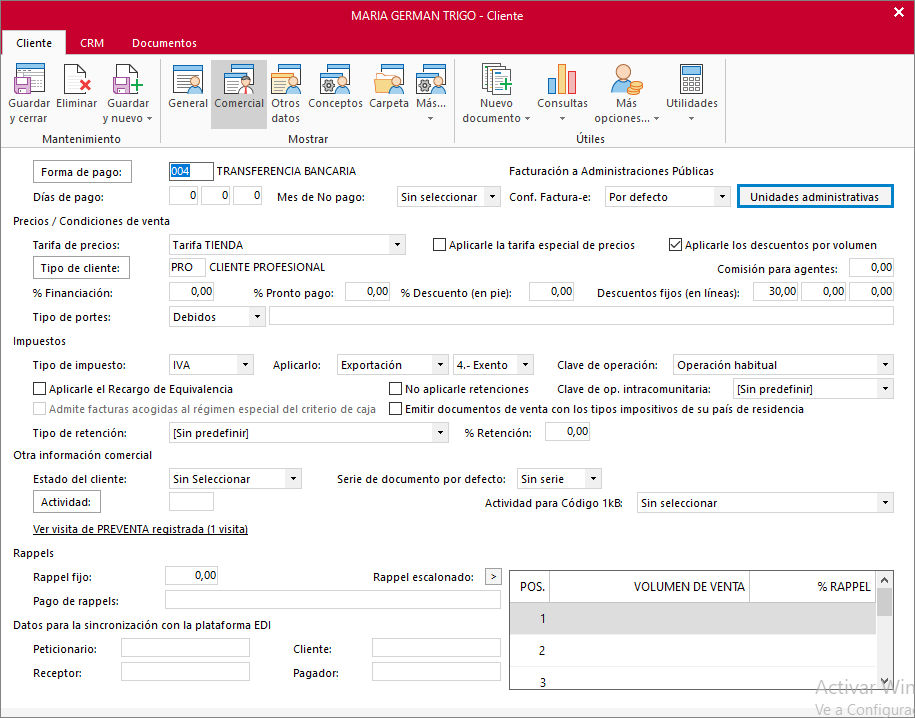The width and height of the screenshot is (915, 718).
Task: Switch to the Documentos tab
Action: (x=164, y=43)
